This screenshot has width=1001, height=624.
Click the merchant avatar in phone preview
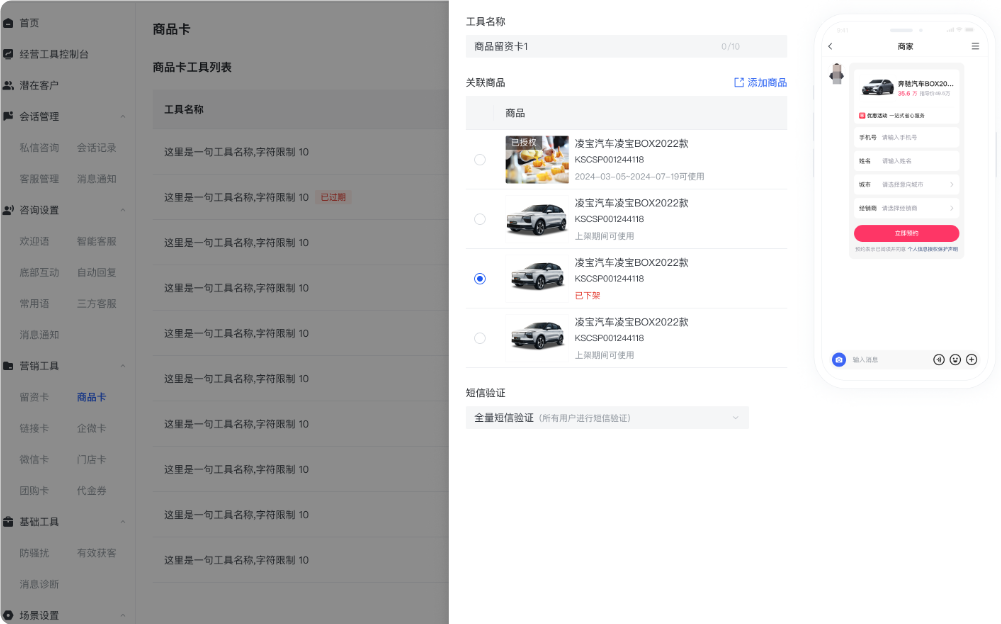pos(836,73)
